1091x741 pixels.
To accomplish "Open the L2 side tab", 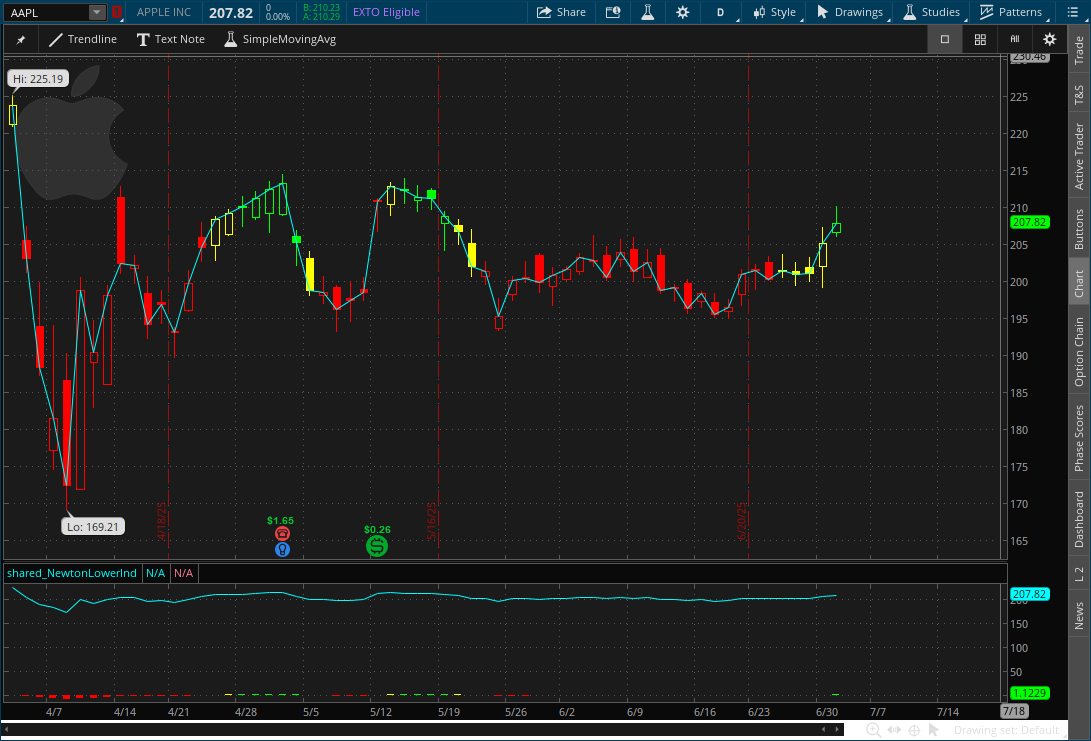I will (1079, 574).
